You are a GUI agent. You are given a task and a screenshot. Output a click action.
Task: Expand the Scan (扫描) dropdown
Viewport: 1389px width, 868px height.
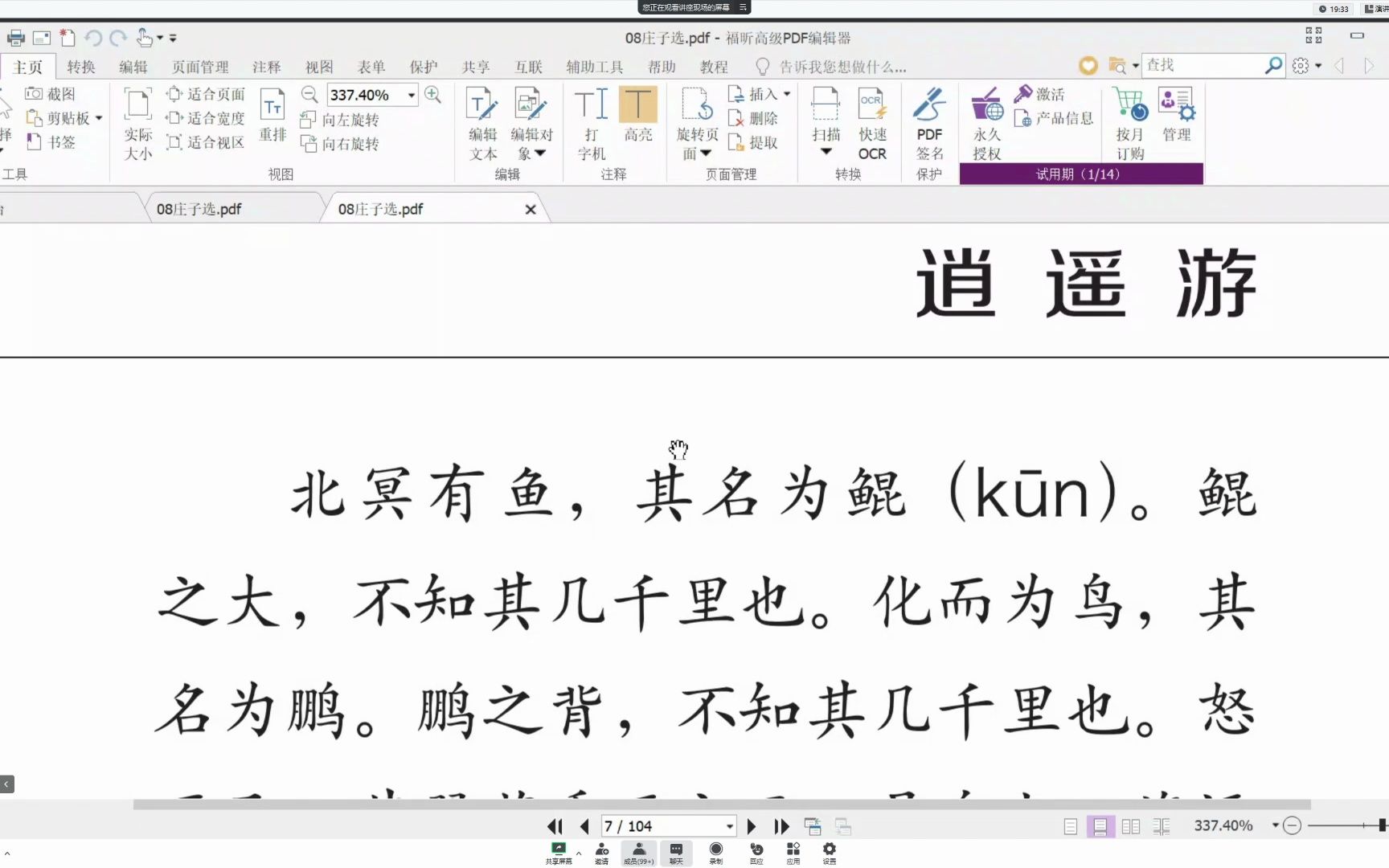pos(826,152)
